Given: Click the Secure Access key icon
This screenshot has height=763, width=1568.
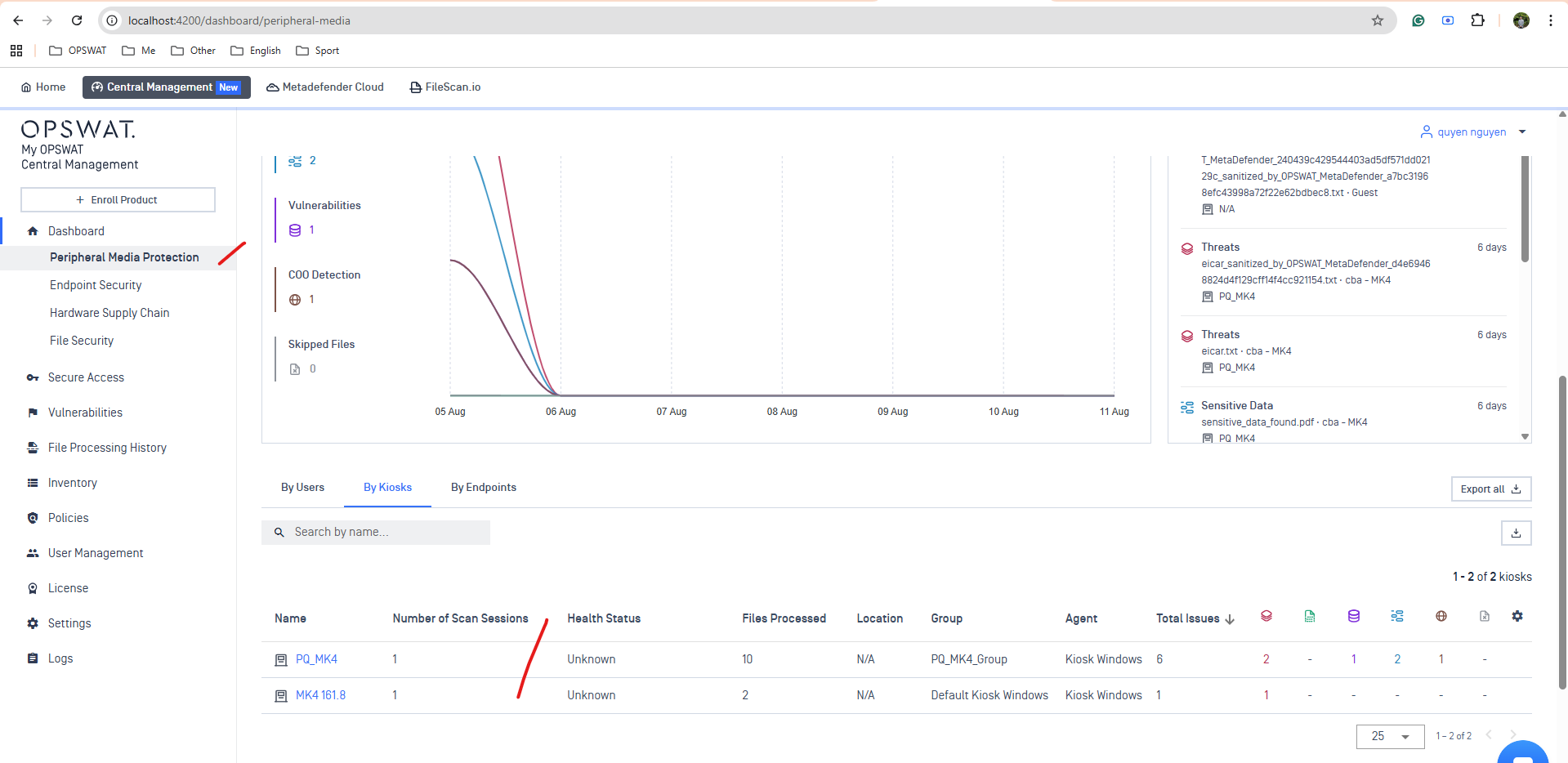Looking at the screenshot, I should (33, 377).
